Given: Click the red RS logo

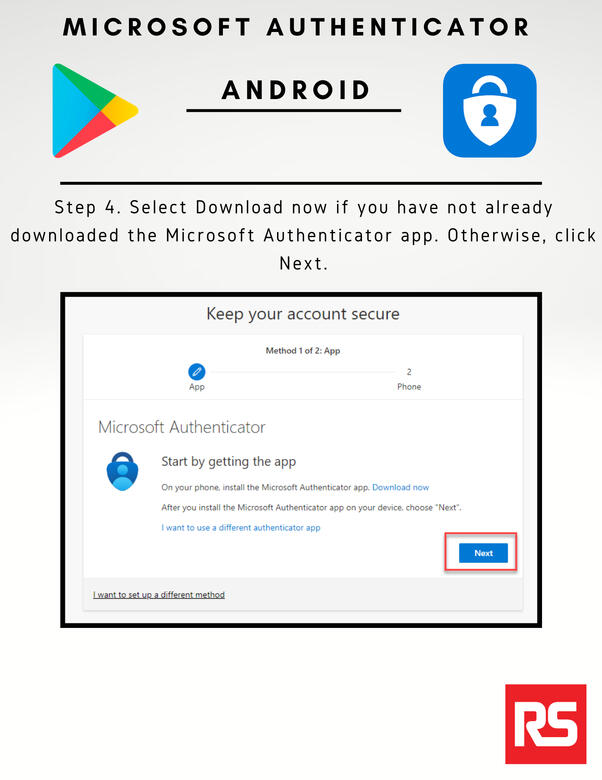Looking at the screenshot, I should tap(545, 724).
